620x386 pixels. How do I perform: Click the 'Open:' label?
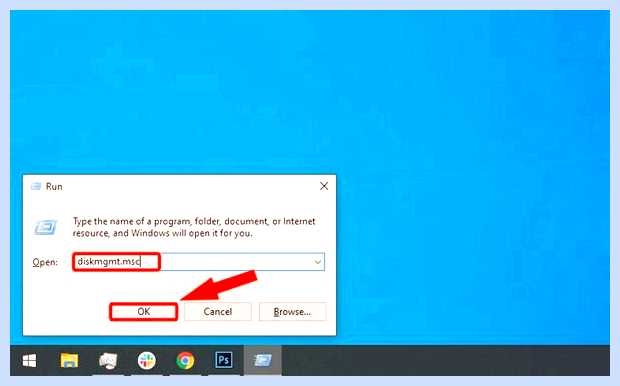[45, 262]
